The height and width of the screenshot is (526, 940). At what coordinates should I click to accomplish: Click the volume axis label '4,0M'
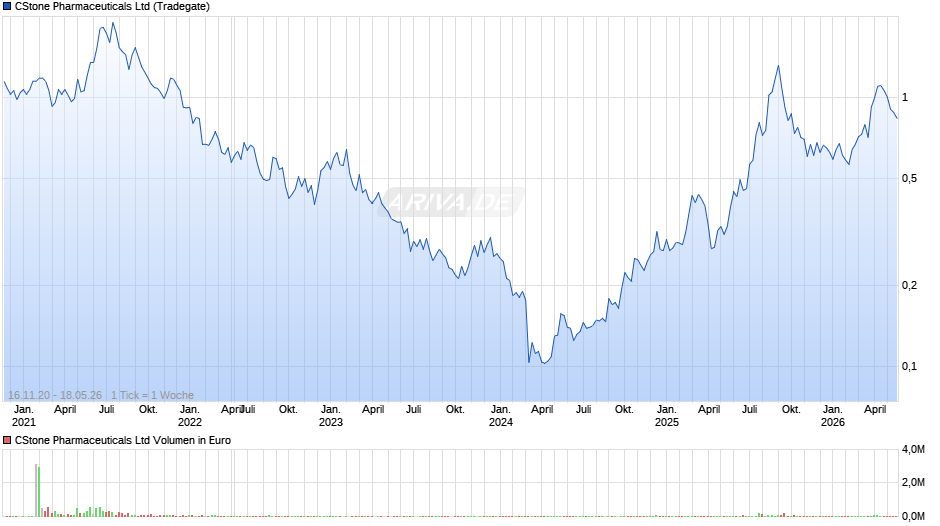coord(913,449)
